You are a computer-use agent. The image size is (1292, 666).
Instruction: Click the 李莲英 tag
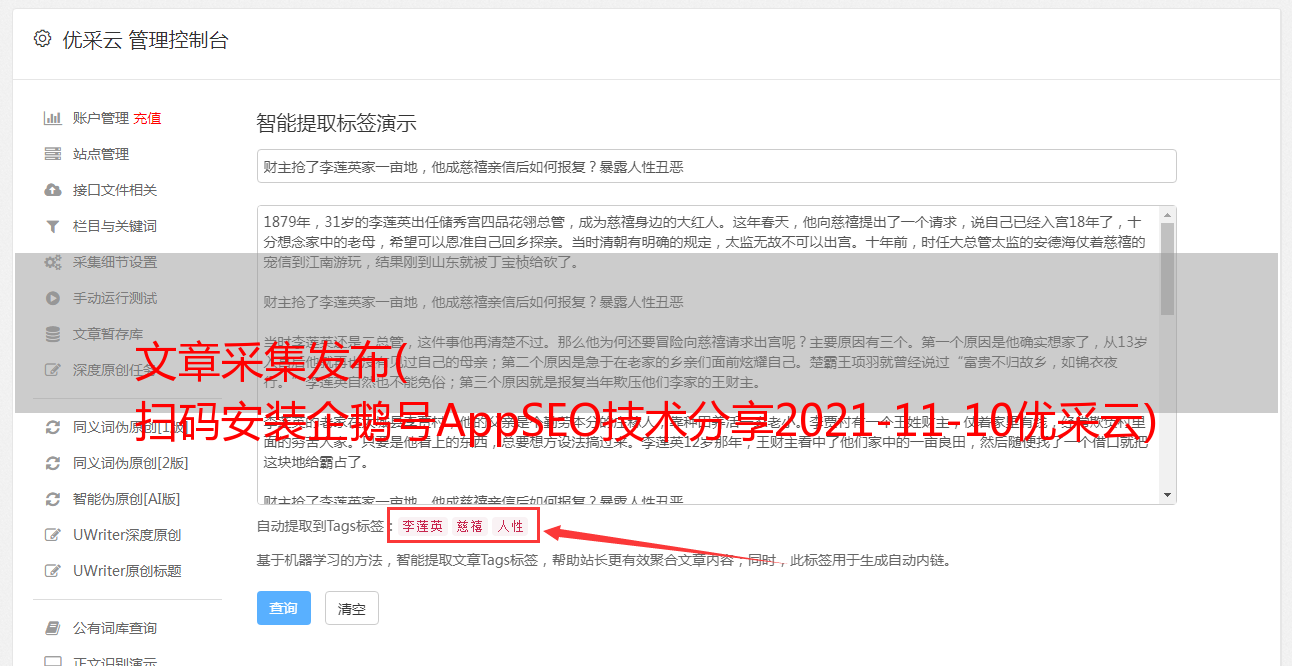[x=422, y=526]
